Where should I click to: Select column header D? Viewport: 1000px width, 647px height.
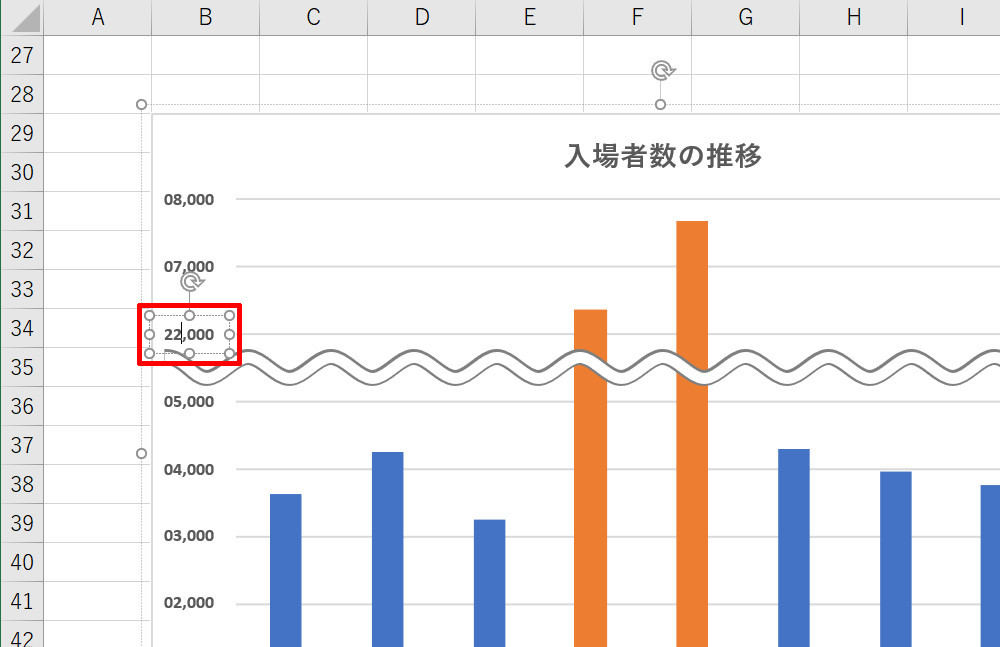click(x=421, y=17)
